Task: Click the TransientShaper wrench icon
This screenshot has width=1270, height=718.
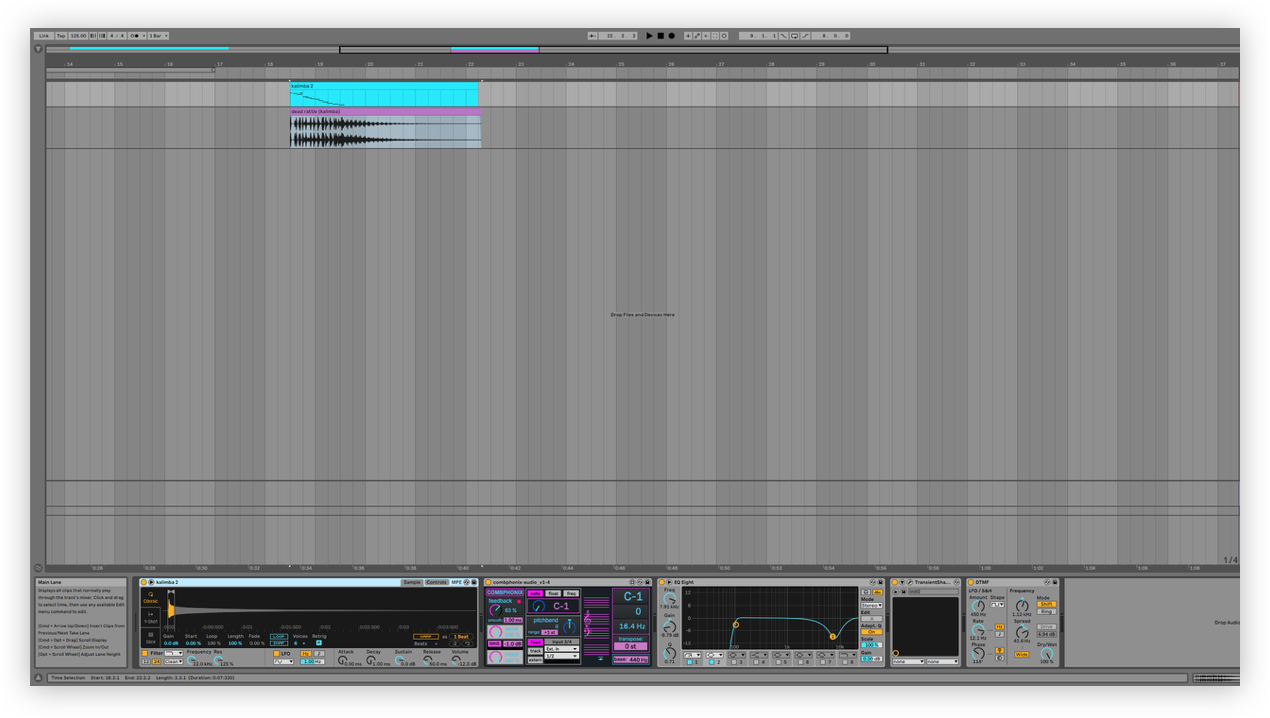Action: (x=910, y=582)
